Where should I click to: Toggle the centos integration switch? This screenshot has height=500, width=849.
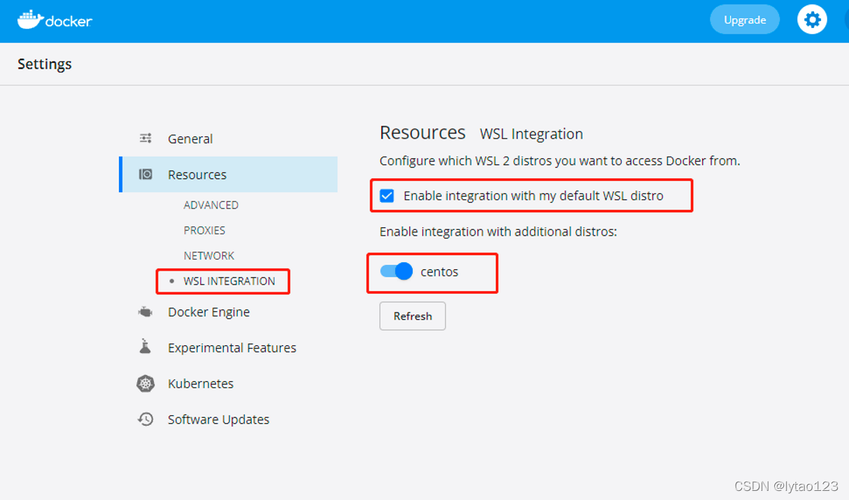[x=396, y=271]
